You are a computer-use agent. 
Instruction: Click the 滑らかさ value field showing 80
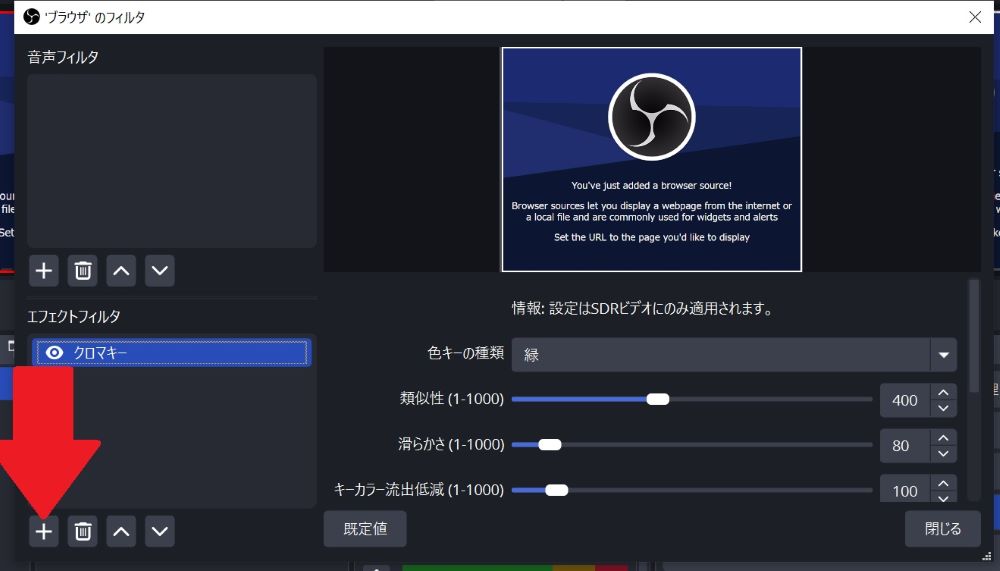pos(905,445)
